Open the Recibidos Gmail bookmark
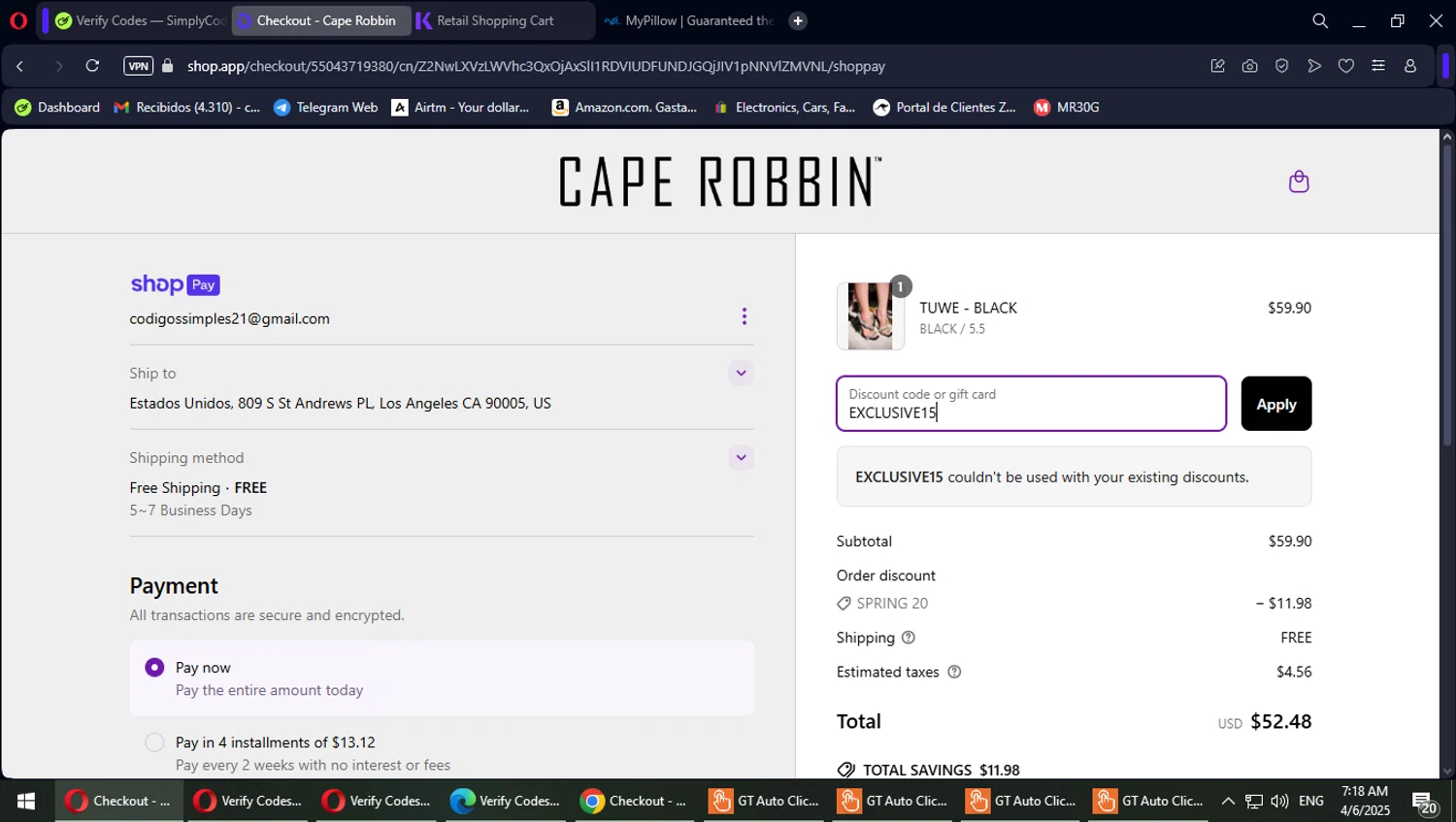This screenshot has width=1456, height=822. [x=187, y=108]
